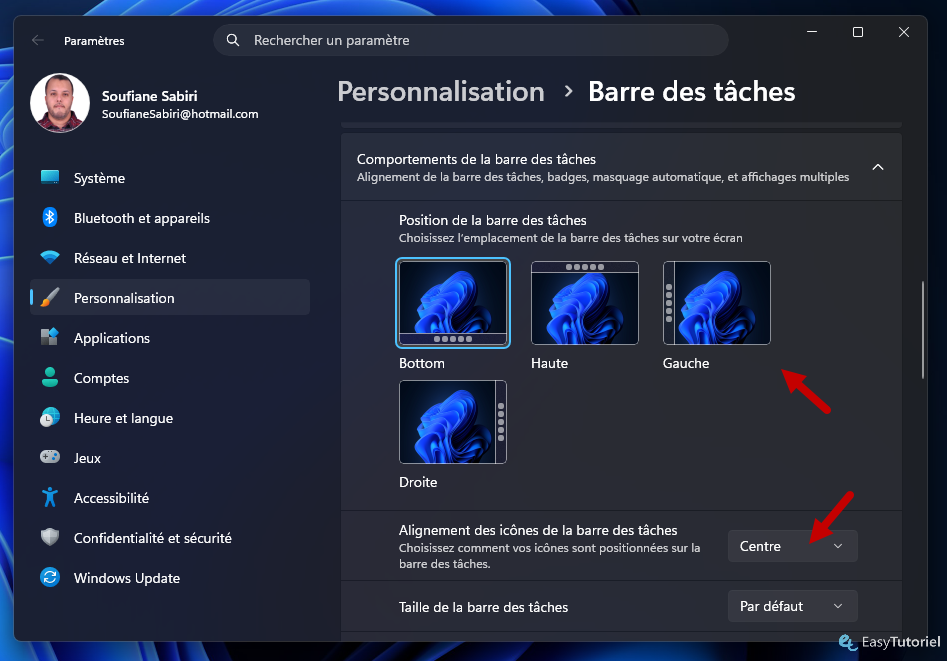This screenshot has width=947, height=661.
Task: Click the Applications grid icon
Action: (50, 337)
